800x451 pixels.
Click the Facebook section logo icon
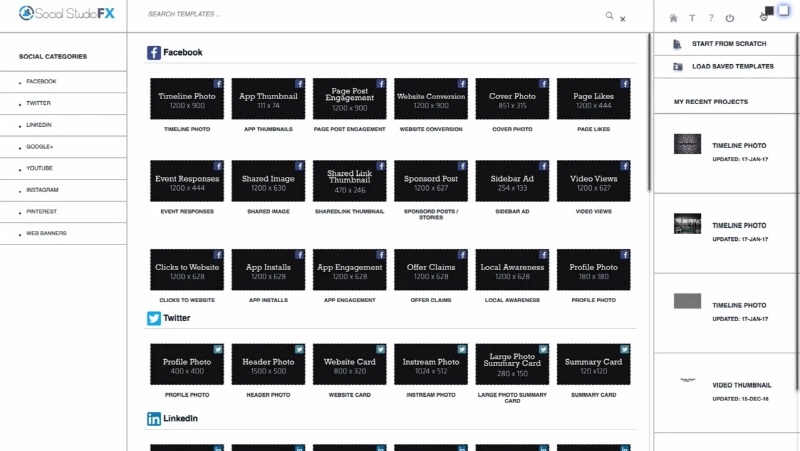(154, 53)
